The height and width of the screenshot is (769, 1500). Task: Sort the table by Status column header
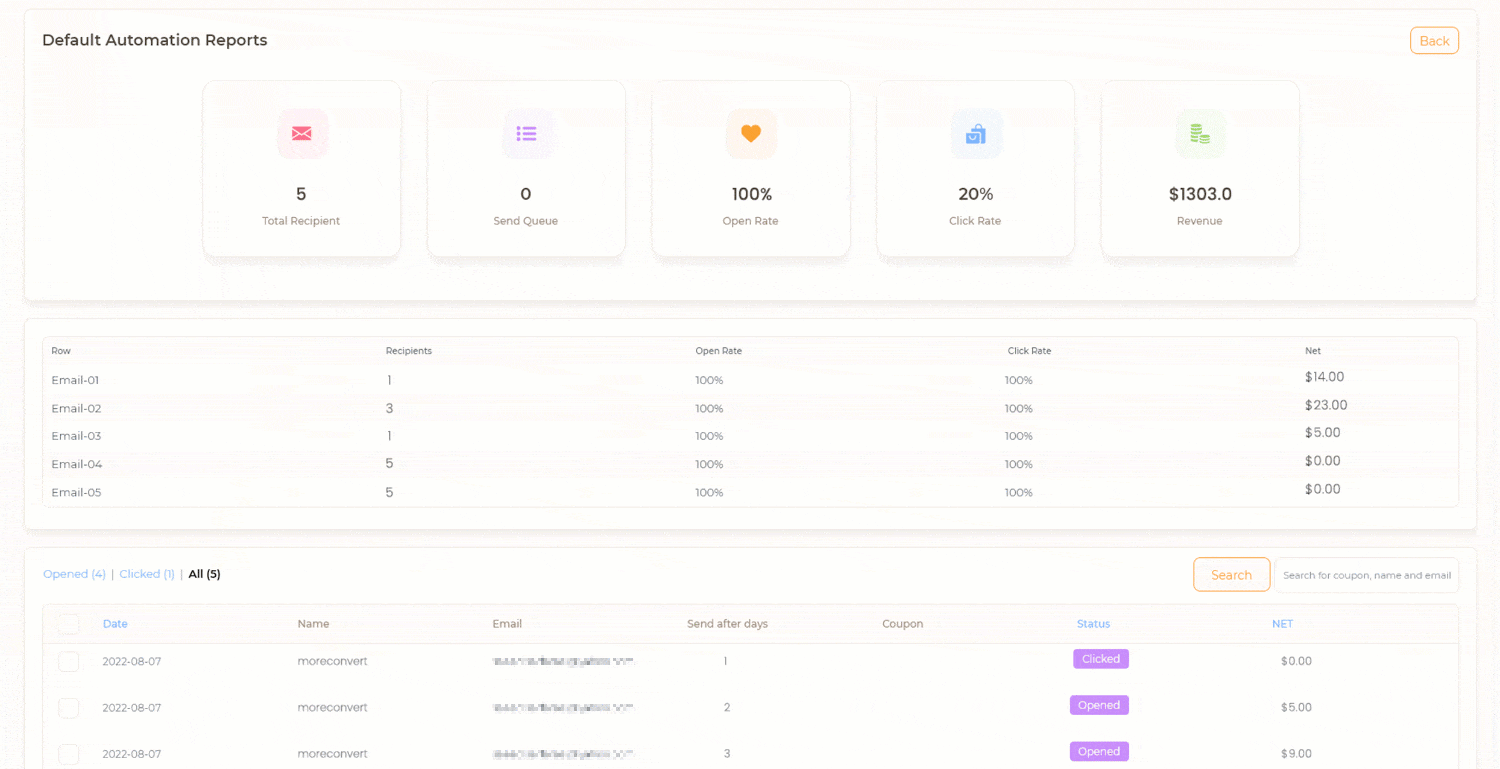1093,624
